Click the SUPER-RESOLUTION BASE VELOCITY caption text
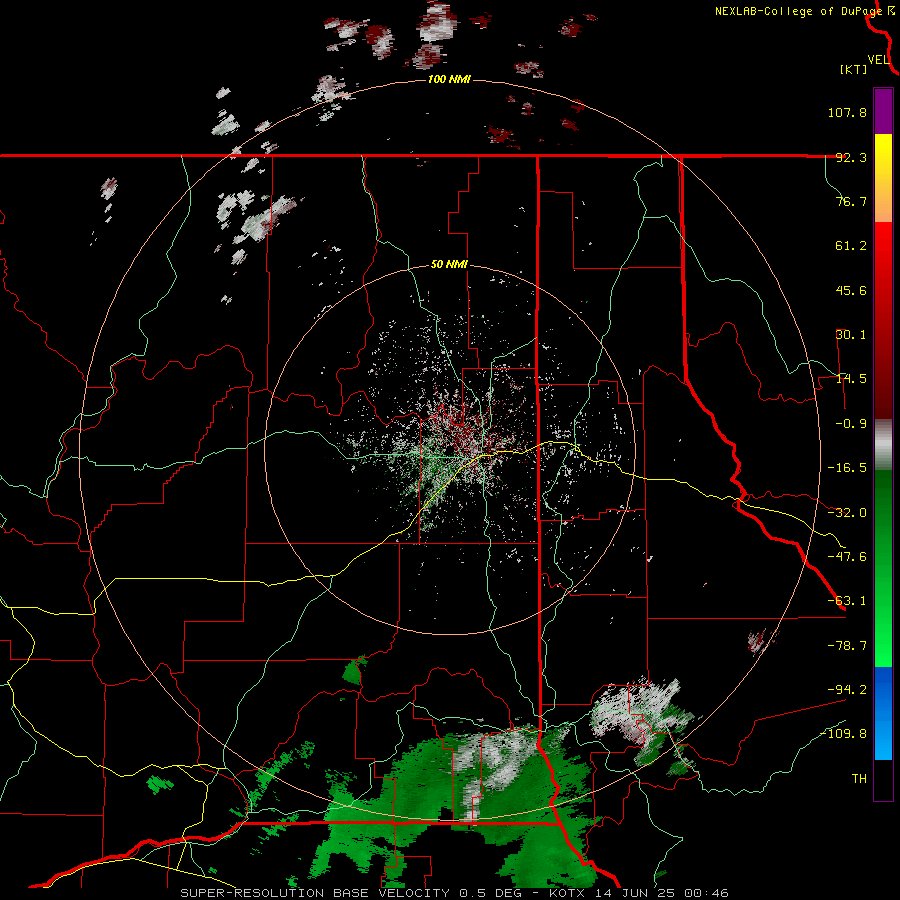 pyautogui.click(x=317, y=893)
